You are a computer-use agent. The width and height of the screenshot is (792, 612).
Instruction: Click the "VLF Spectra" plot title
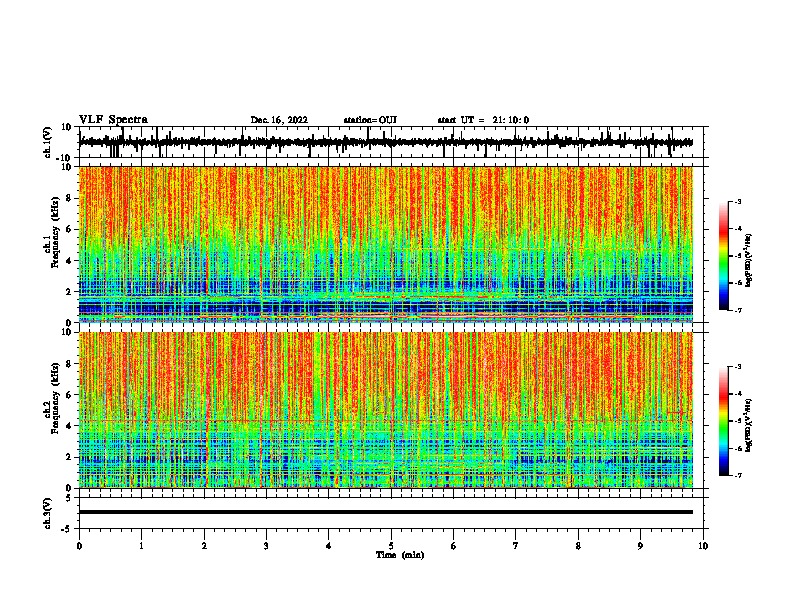click(113, 120)
